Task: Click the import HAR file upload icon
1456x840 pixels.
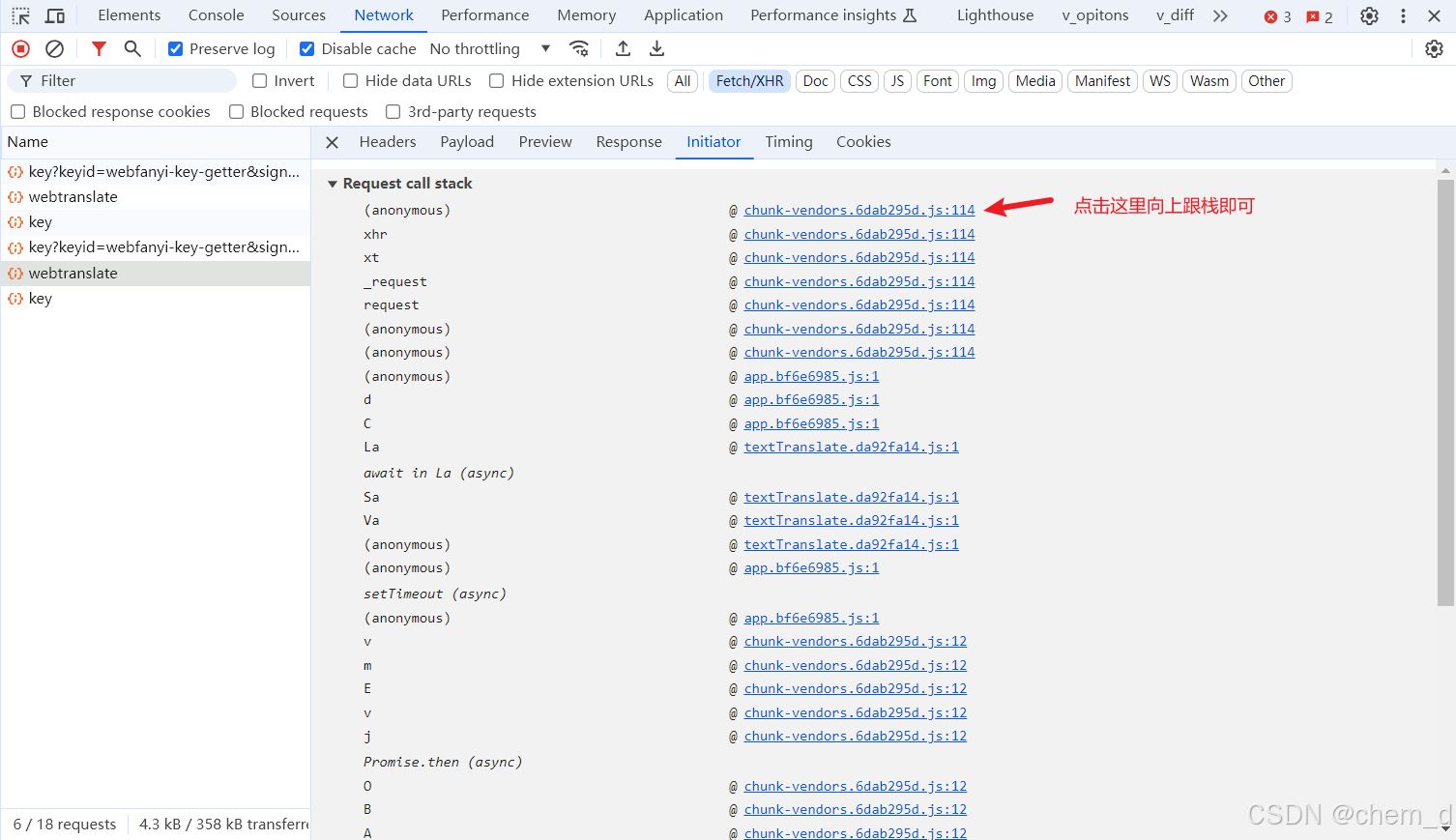Action: [x=624, y=48]
